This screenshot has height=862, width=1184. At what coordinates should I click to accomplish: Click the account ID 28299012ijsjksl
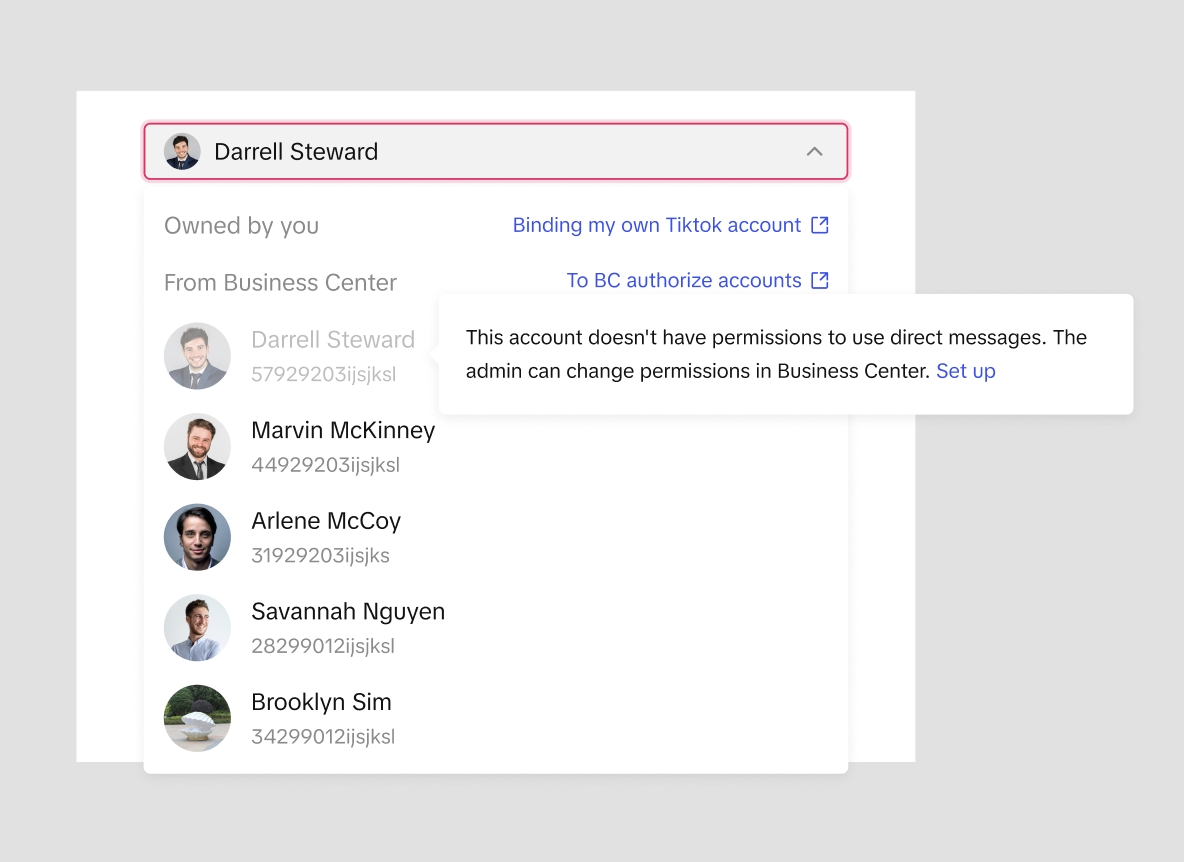click(323, 646)
